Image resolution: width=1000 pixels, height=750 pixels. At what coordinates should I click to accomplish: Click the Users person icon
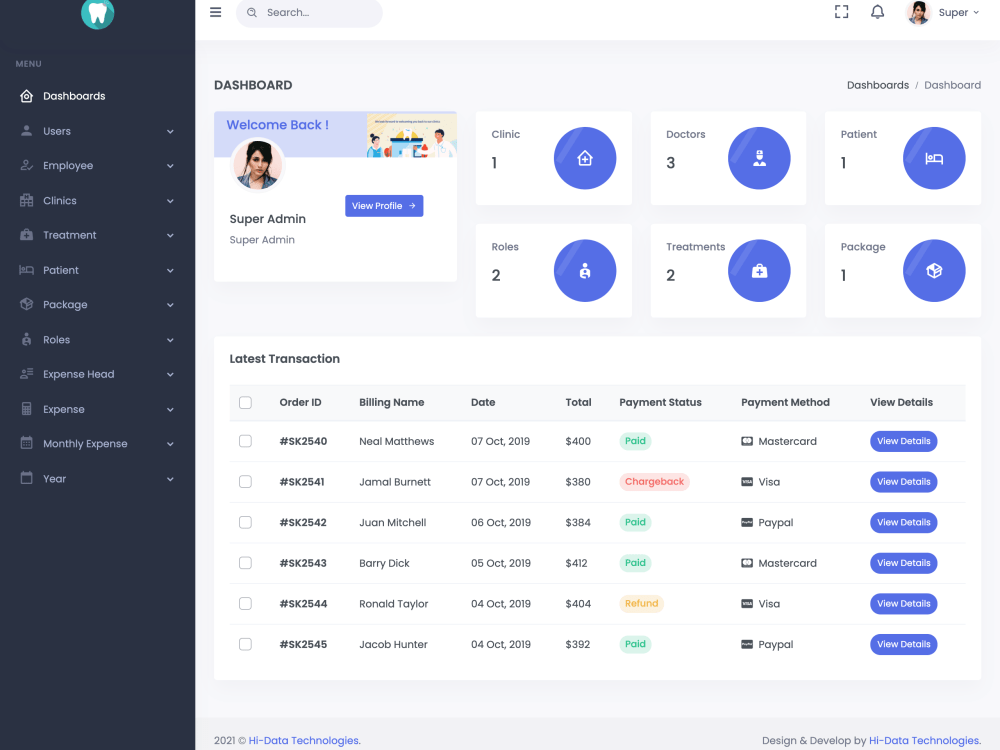click(x=26, y=131)
